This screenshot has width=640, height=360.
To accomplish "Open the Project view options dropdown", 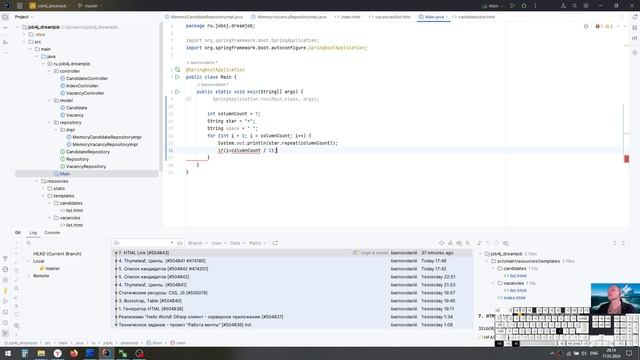I will click(x=24, y=17).
